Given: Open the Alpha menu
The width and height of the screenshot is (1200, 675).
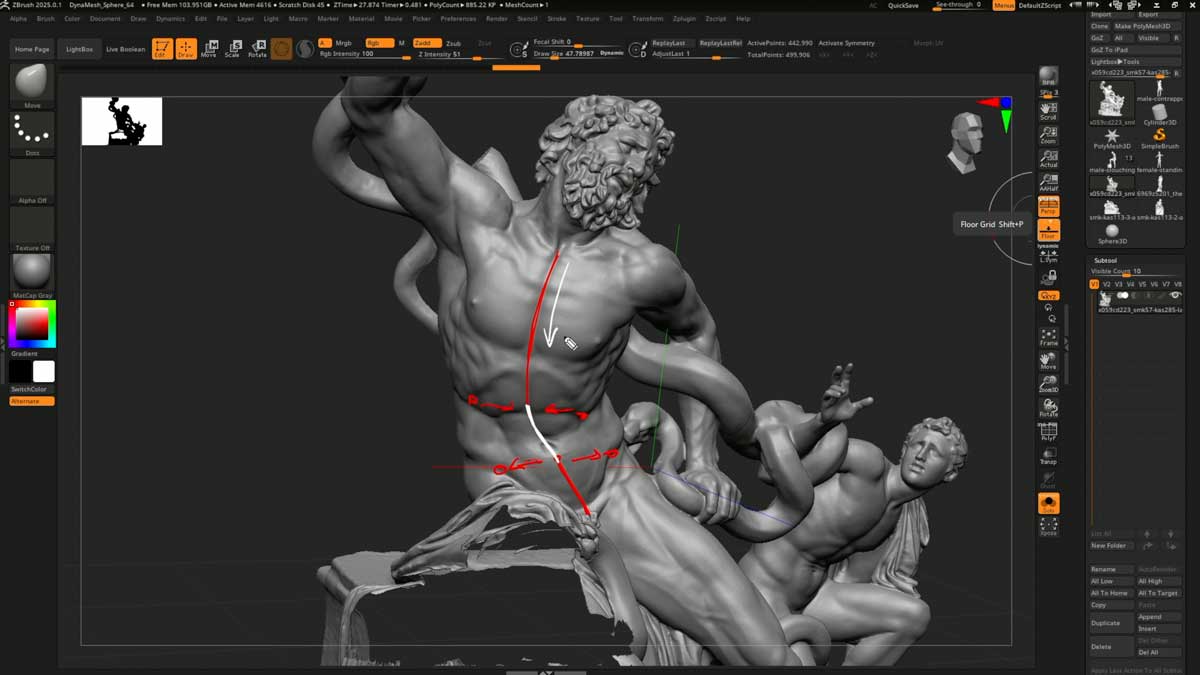Looking at the screenshot, I should coord(18,18).
